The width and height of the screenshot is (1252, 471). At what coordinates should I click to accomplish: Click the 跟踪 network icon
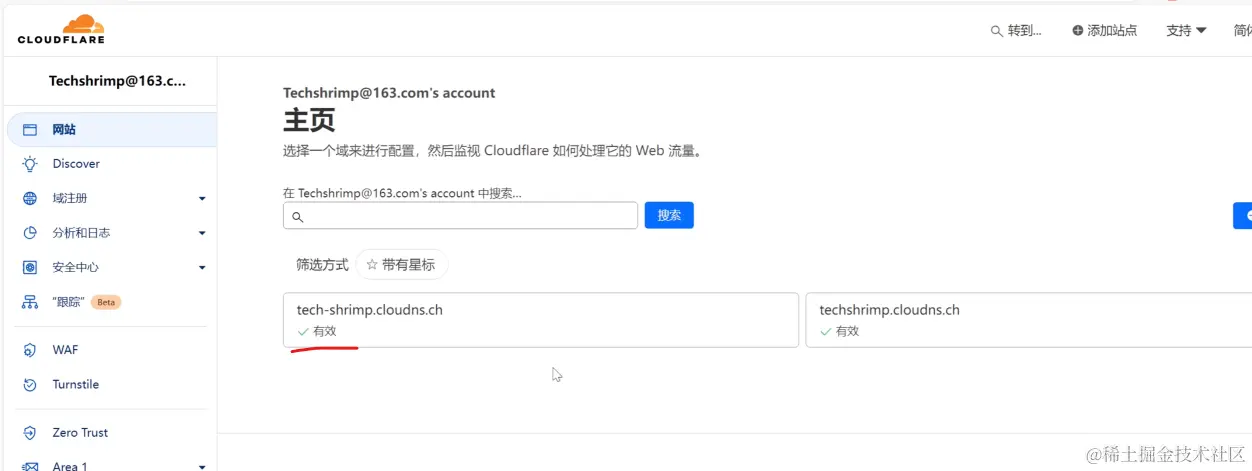[30, 302]
